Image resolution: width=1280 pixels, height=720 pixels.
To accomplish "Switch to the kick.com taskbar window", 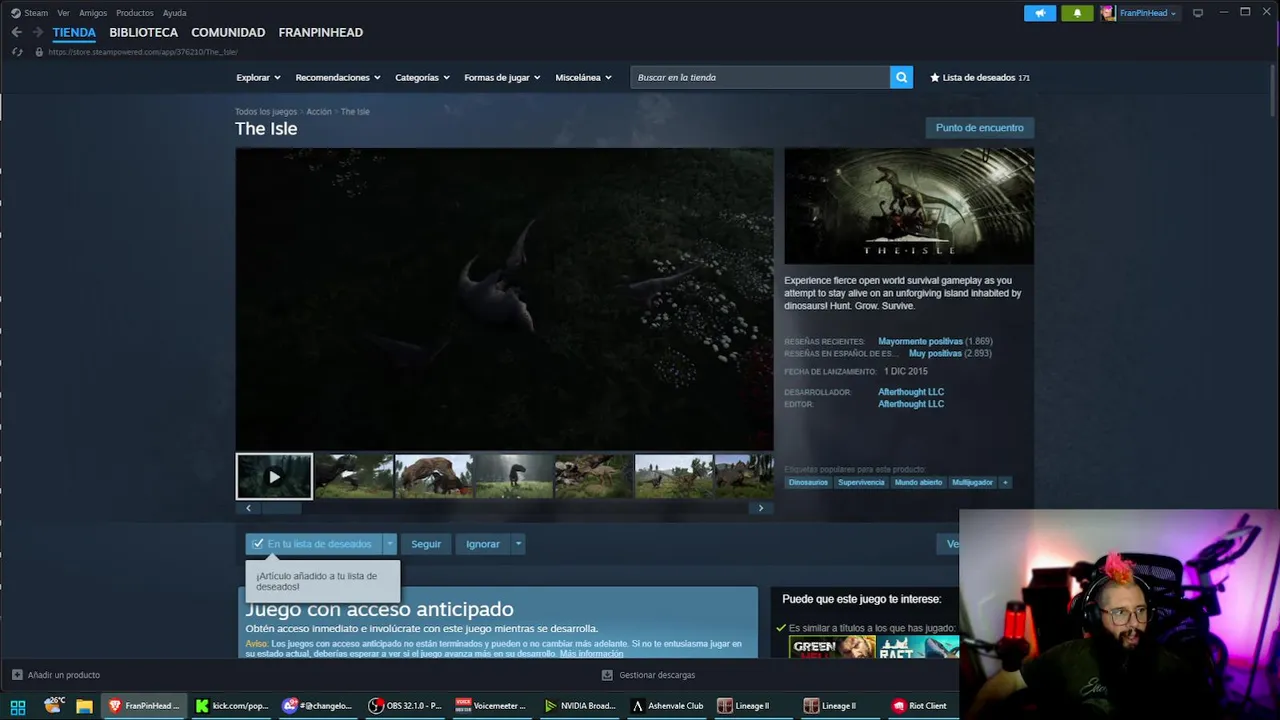I will tap(232, 706).
